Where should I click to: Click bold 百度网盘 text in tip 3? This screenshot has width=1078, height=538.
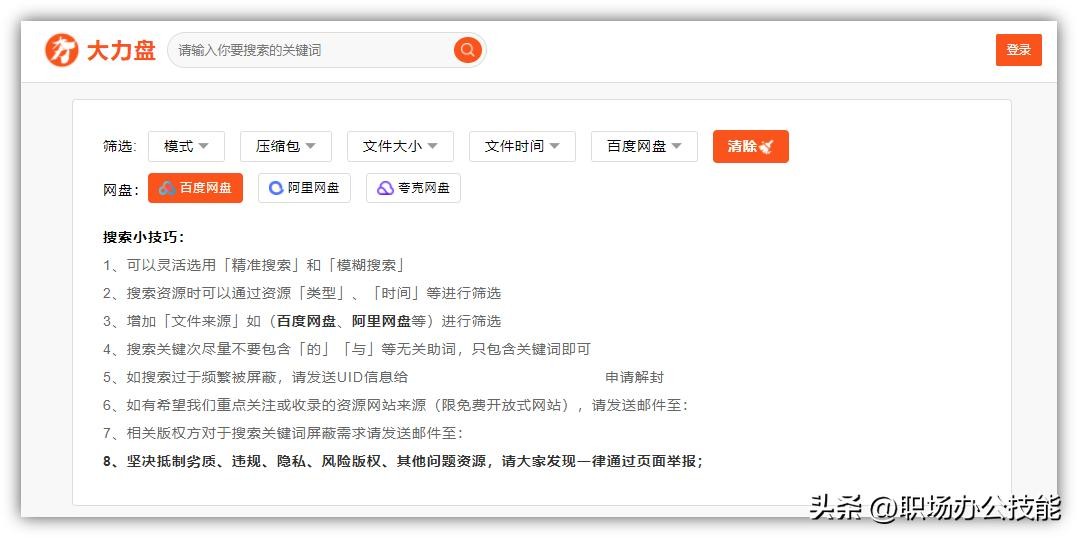(x=306, y=321)
